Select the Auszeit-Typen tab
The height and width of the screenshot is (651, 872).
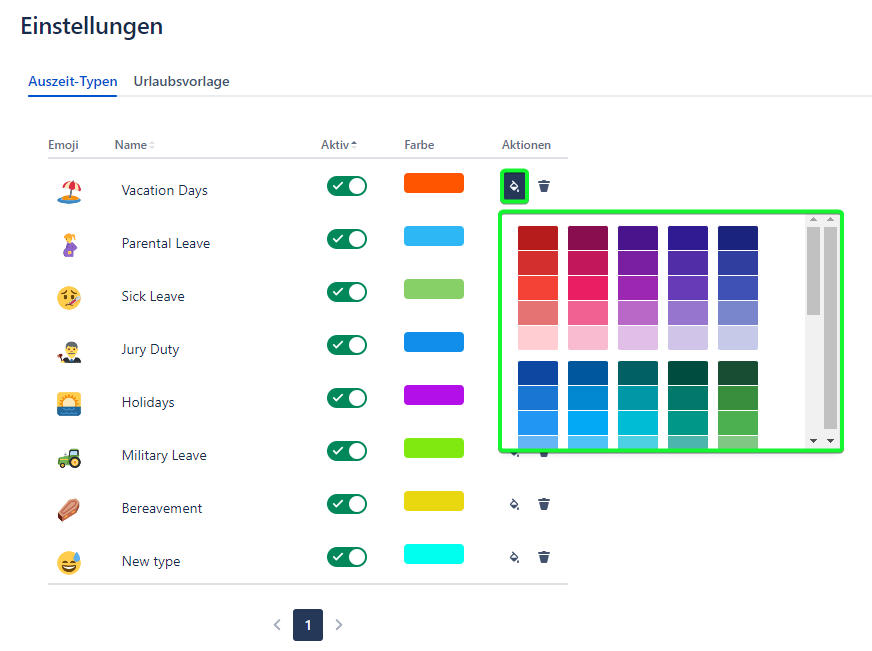click(x=73, y=82)
